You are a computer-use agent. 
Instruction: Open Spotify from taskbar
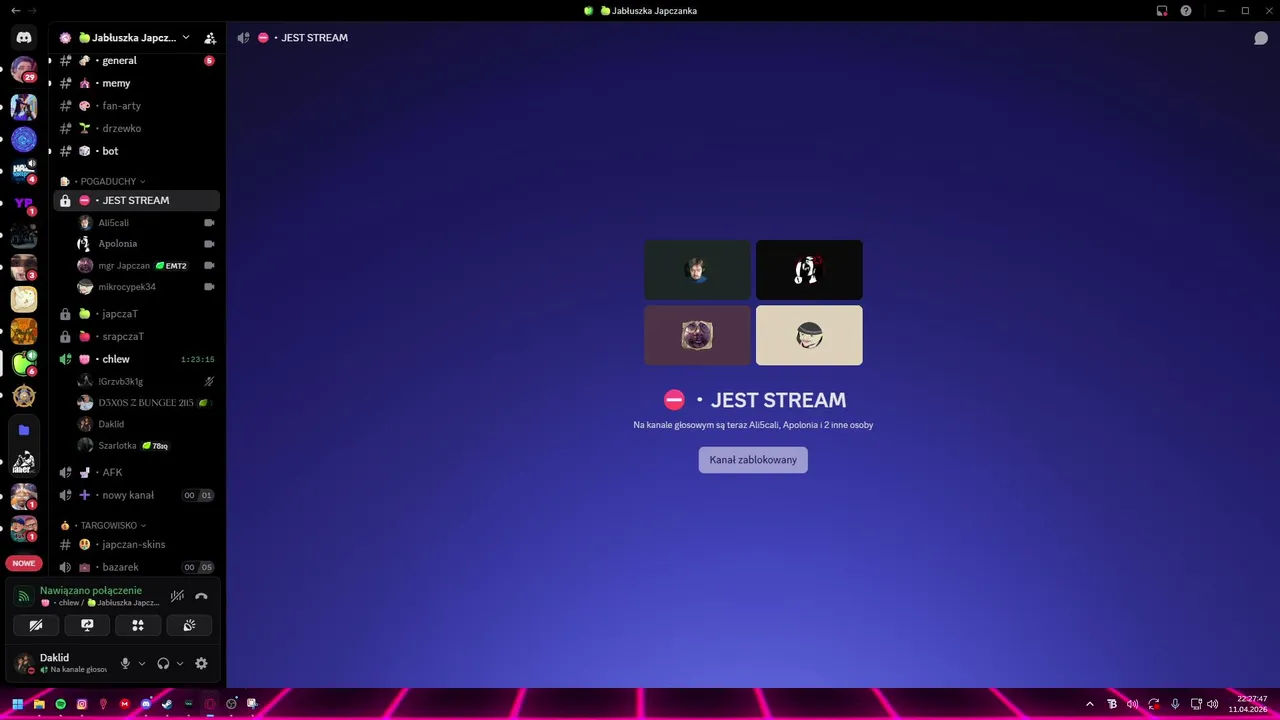click(x=61, y=704)
